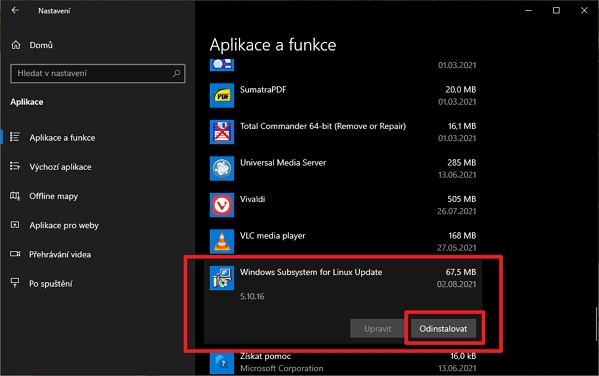Click the Windows Subsystem for Linux Update icon

tap(222, 278)
